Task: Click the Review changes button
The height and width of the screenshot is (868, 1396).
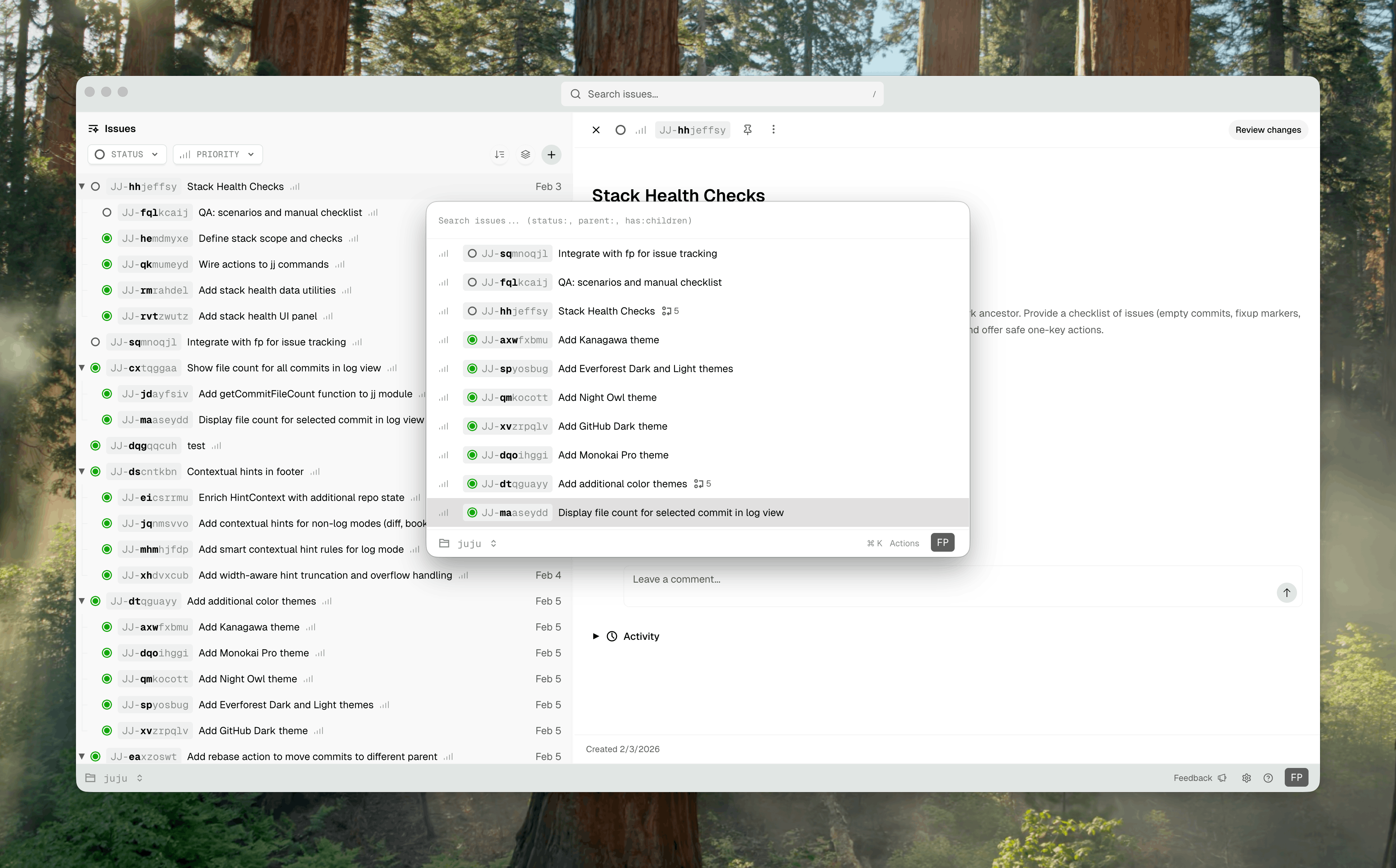Action: click(x=1268, y=130)
